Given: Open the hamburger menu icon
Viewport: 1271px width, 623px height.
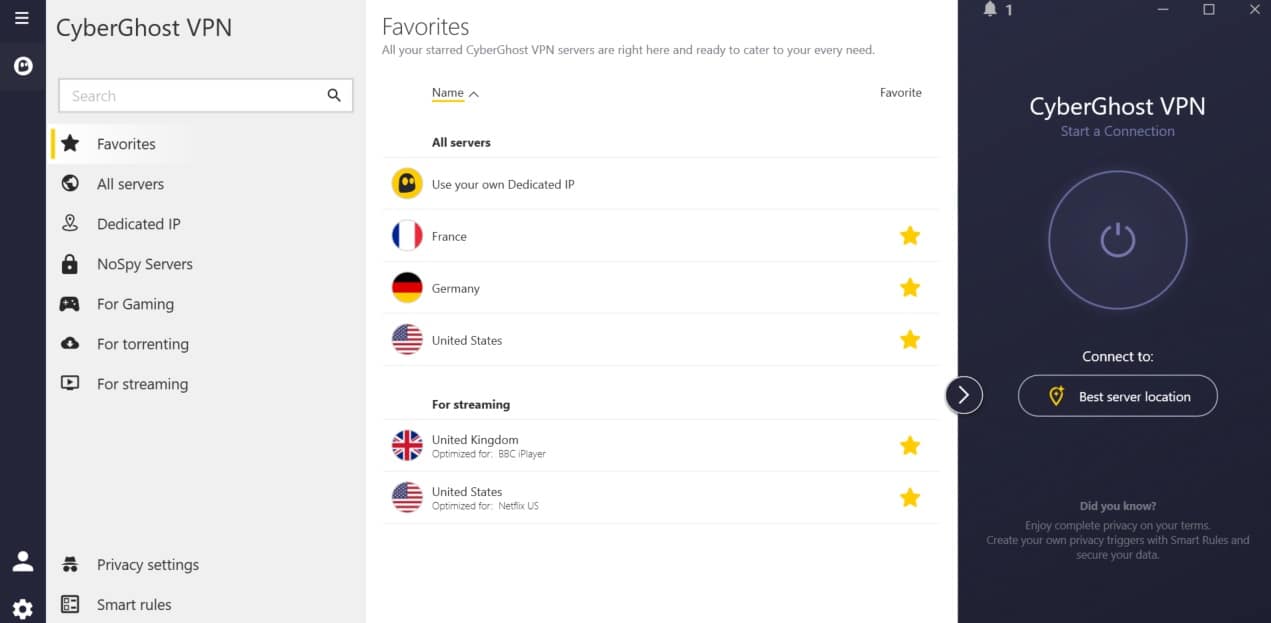Looking at the screenshot, I should [x=22, y=18].
